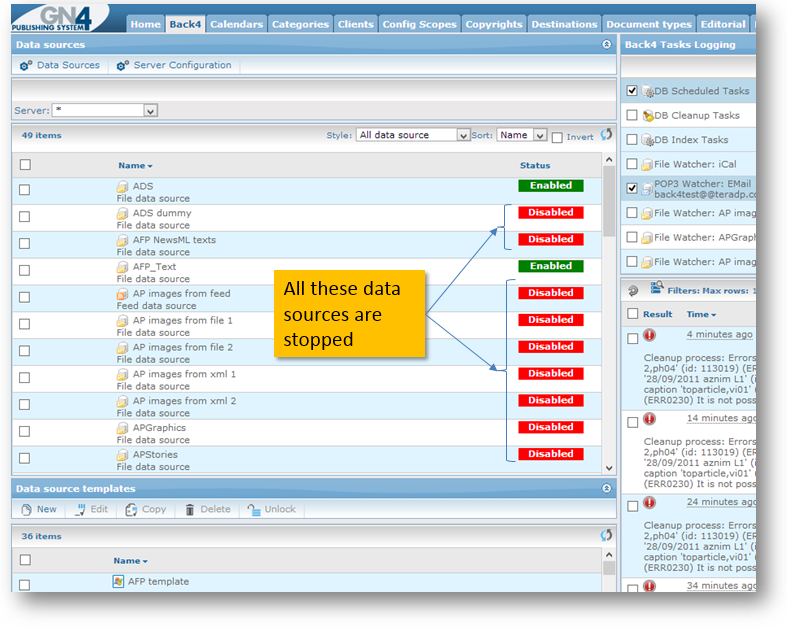787x628 pixels.
Task: Open the Clients tab
Action: [355, 24]
